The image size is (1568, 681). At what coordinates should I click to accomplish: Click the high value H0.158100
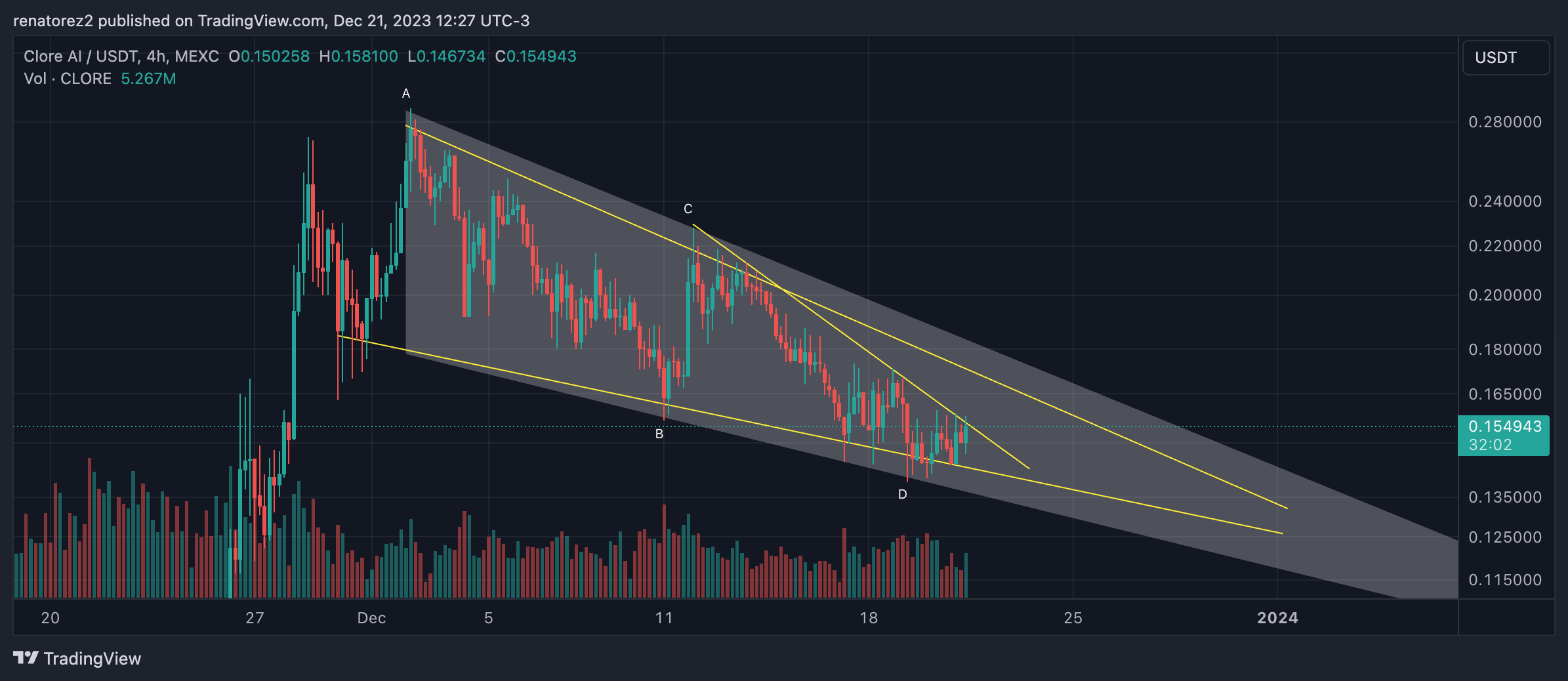(358, 56)
